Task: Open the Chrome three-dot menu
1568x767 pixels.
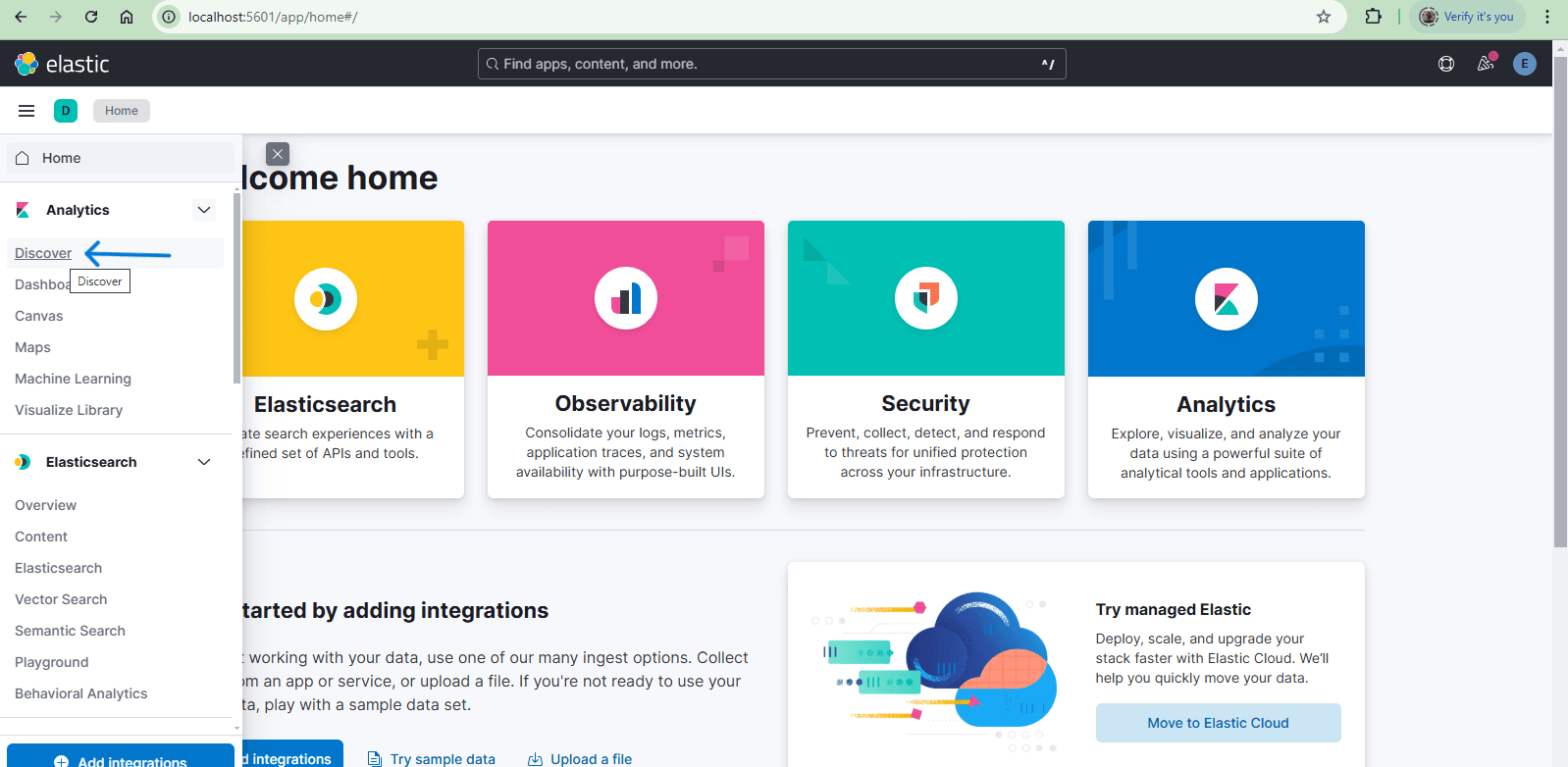Action: coord(1547,17)
